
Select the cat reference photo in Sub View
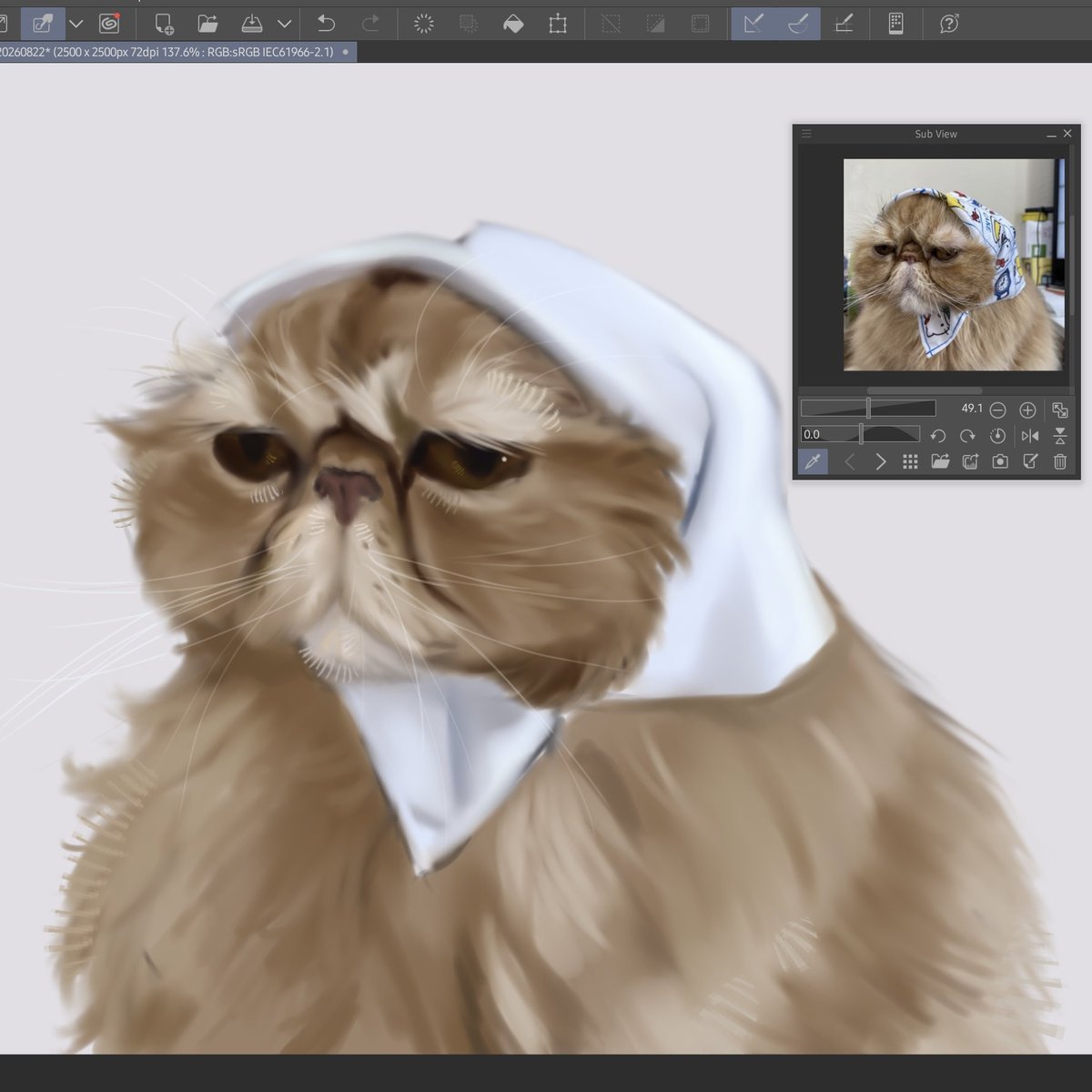[953, 265]
